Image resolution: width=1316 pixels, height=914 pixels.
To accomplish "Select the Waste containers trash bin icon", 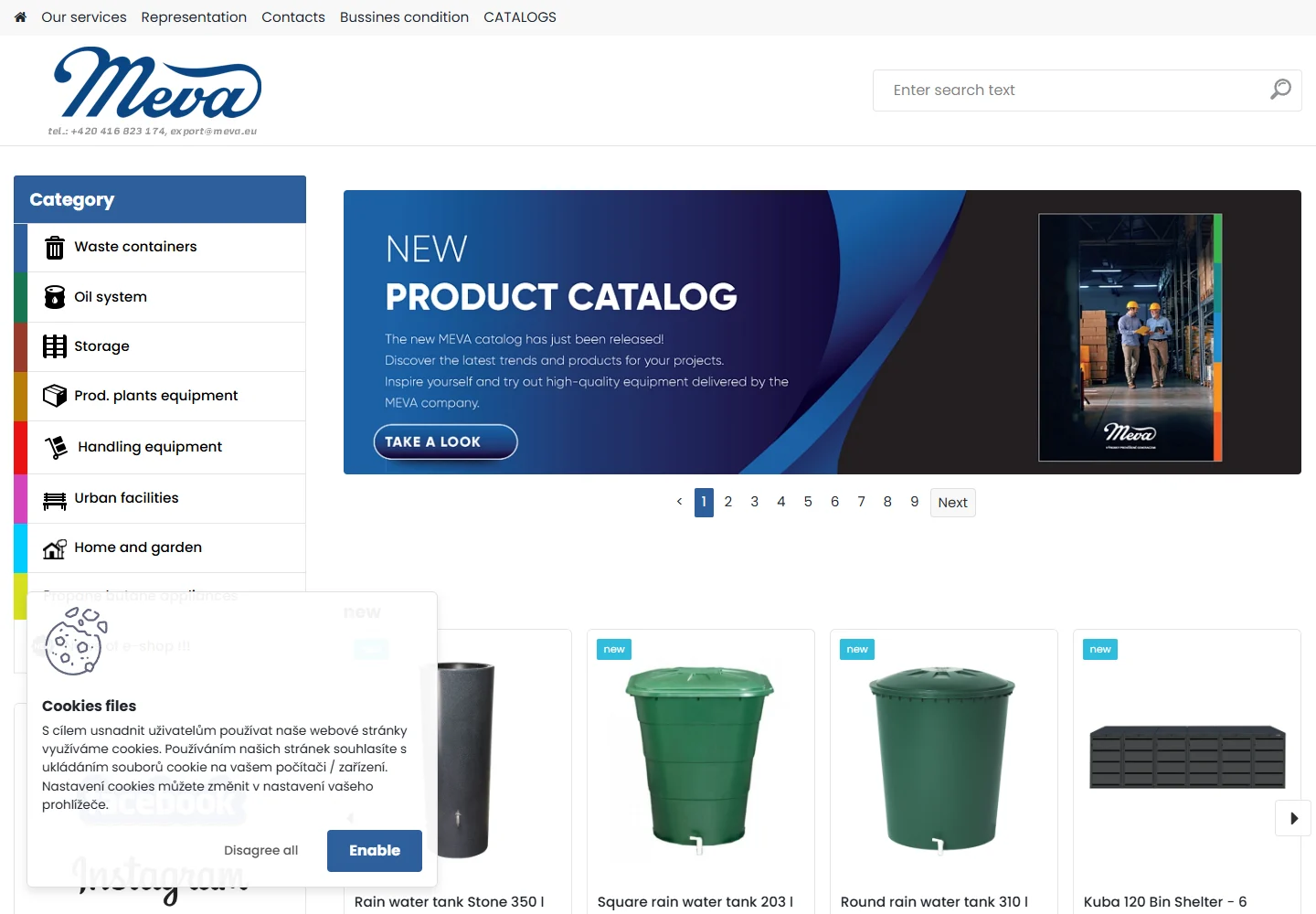I will tap(55, 247).
